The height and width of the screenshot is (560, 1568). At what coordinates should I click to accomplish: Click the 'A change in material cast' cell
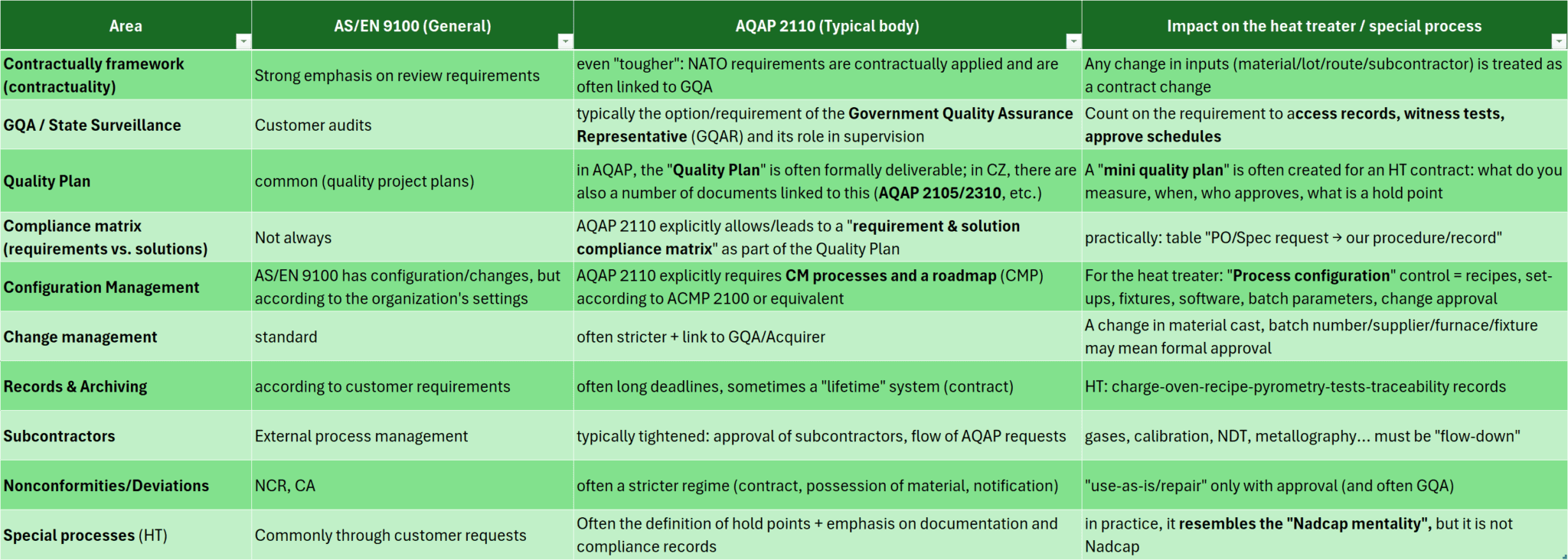[x=1325, y=337]
